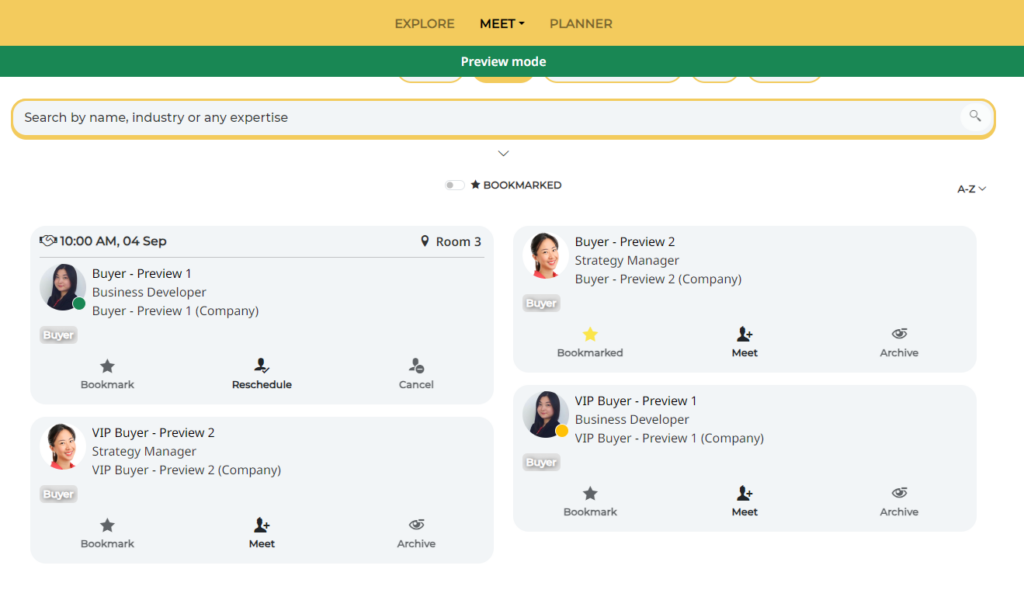Click Meet icon on VIP Buyer - Preview 1 card
1024x600 pixels.
click(x=744, y=494)
